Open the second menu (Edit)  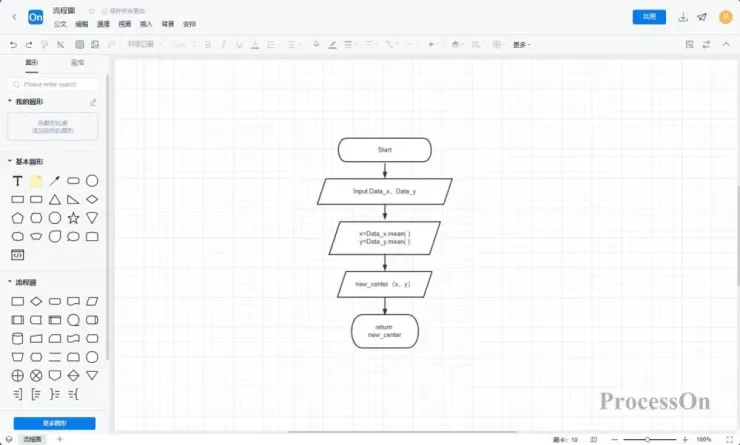pyautogui.click(x=82, y=24)
